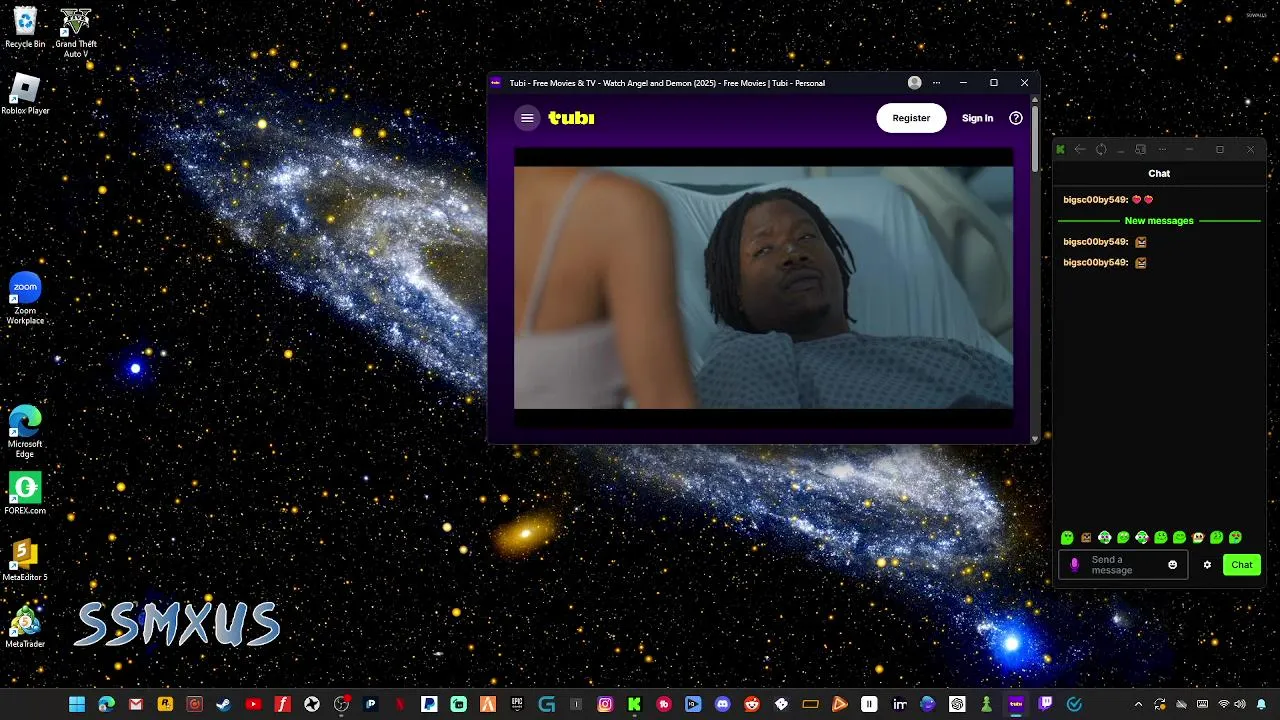Click the refresh icon in chat window
The width and height of the screenshot is (1280, 720).
tap(1101, 149)
